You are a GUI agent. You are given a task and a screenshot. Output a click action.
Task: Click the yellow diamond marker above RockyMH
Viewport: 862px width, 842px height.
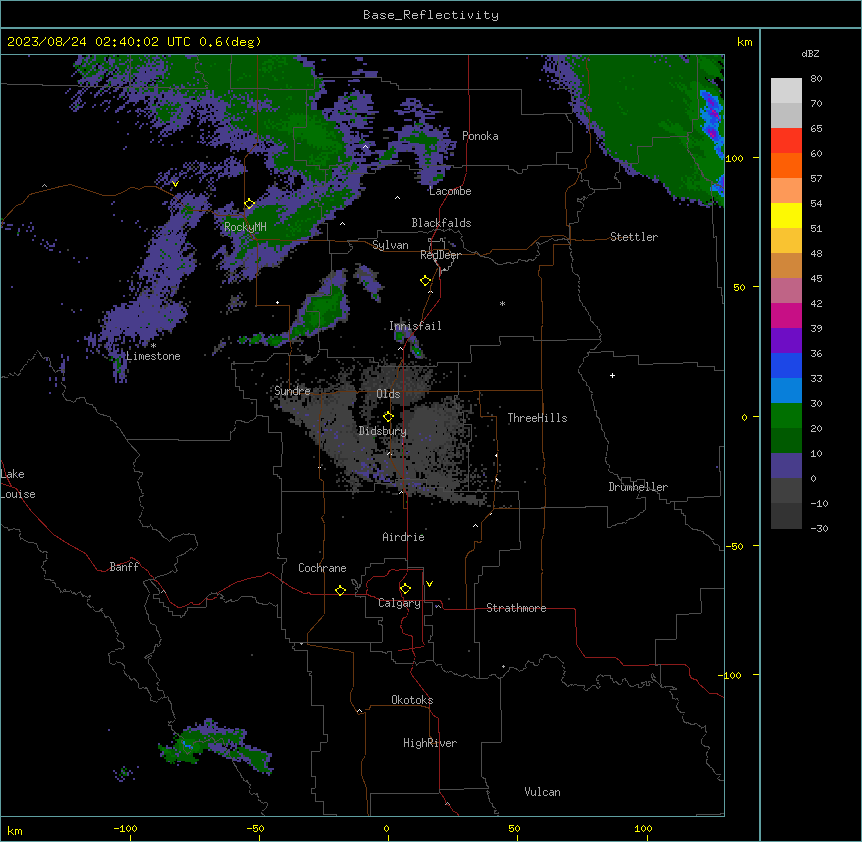[250, 204]
